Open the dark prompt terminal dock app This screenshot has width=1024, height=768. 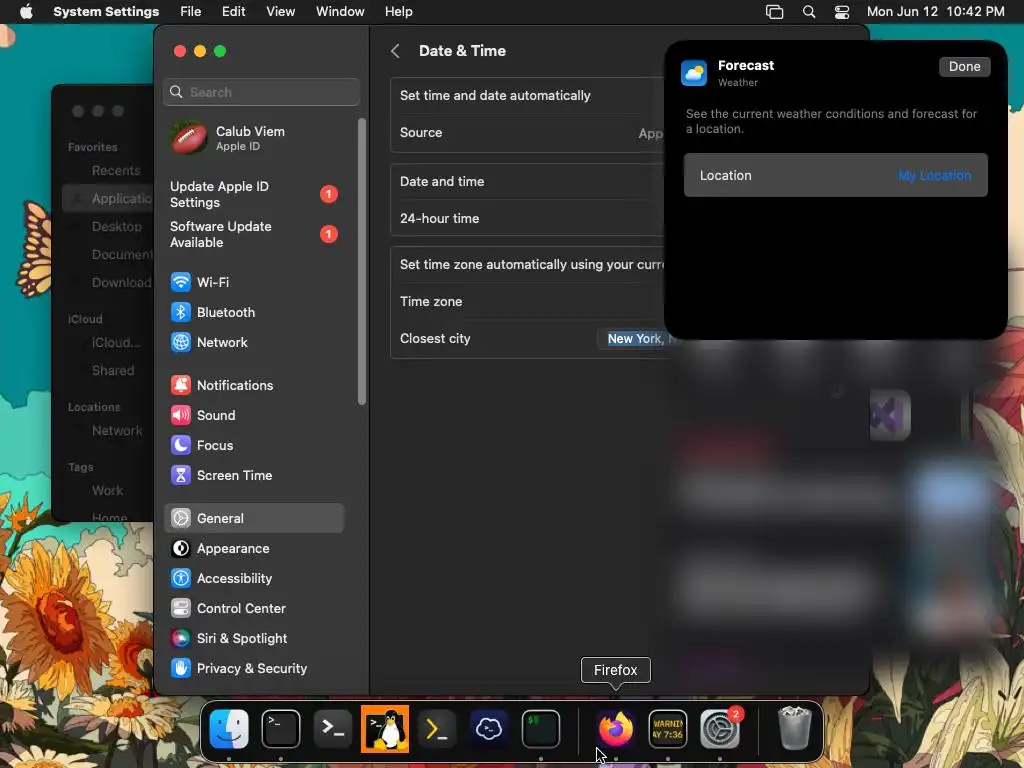pos(333,729)
